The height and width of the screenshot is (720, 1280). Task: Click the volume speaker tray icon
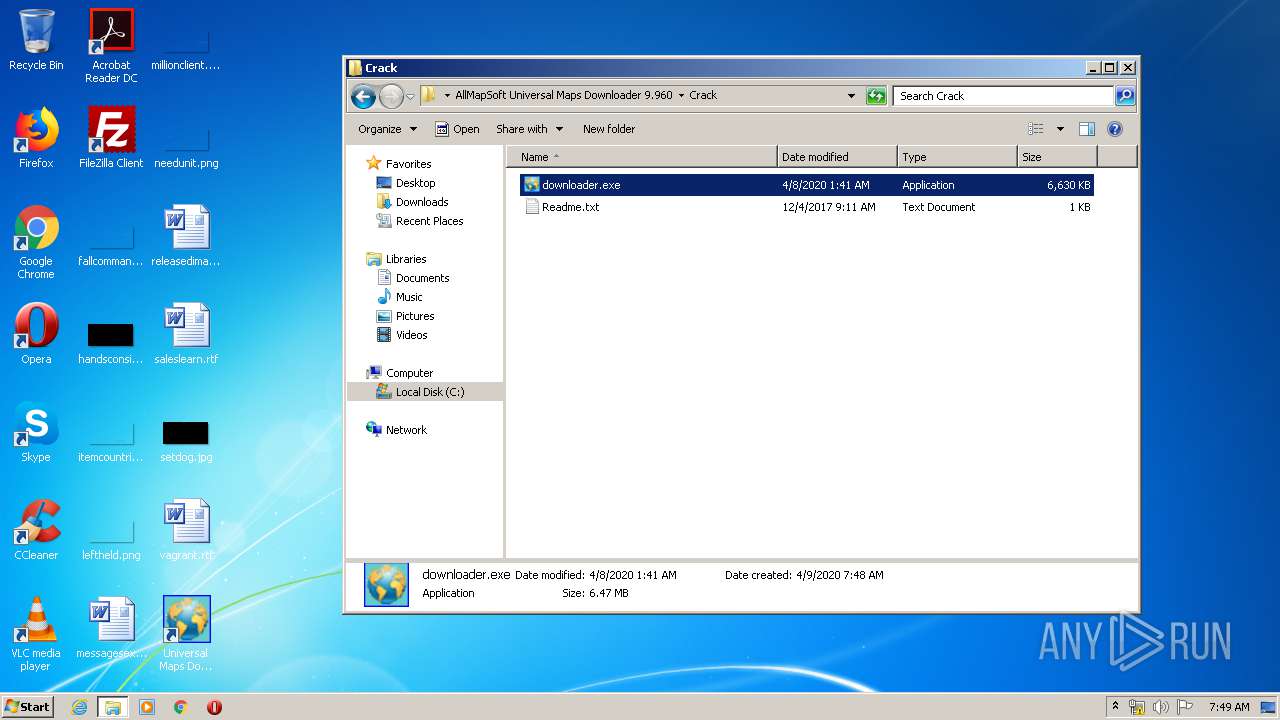[1161, 707]
